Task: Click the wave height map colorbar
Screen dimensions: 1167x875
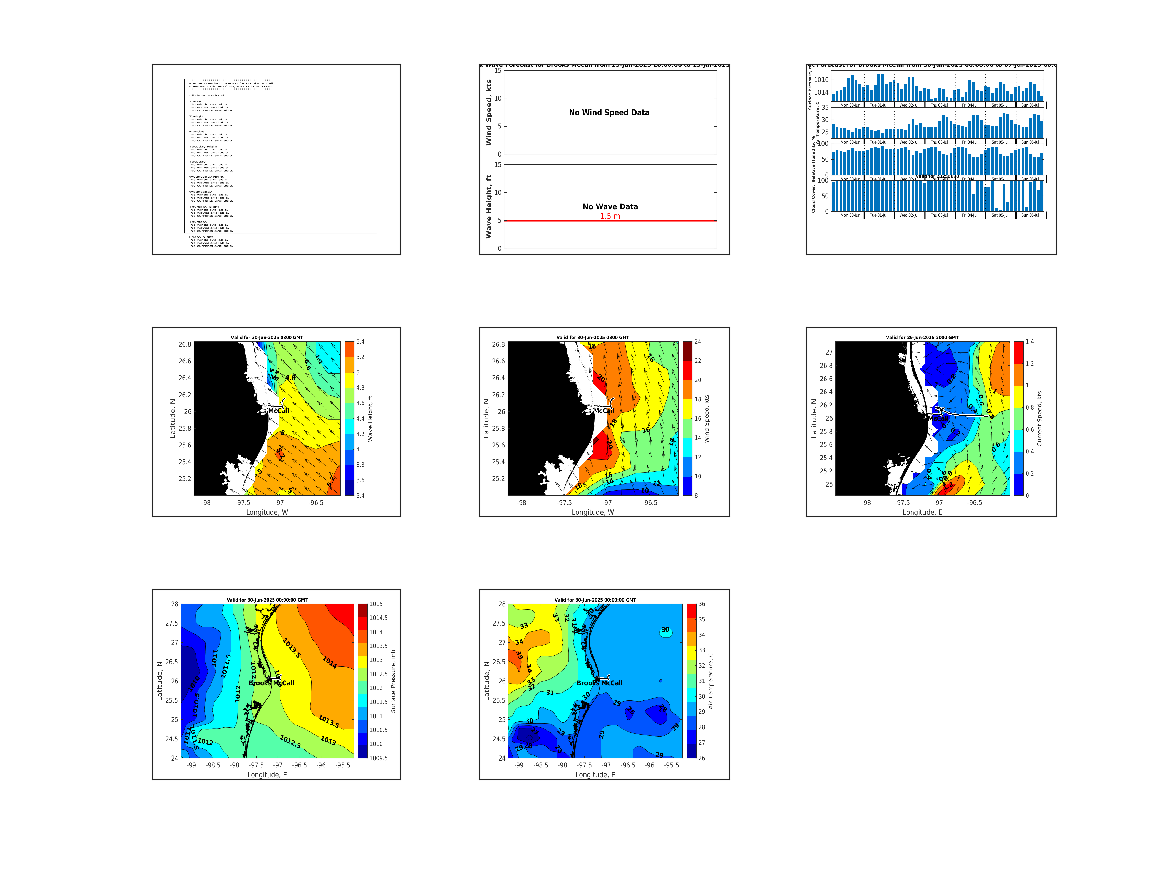Action: pyautogui.click(x=349, y=418)
